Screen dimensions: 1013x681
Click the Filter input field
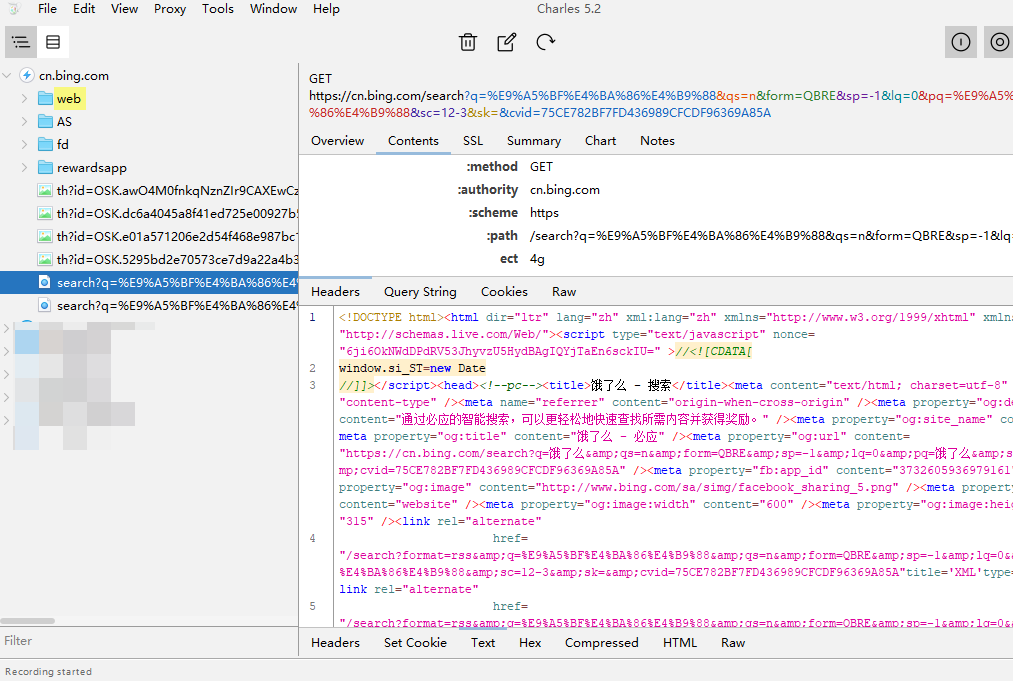tap(149, 641)
